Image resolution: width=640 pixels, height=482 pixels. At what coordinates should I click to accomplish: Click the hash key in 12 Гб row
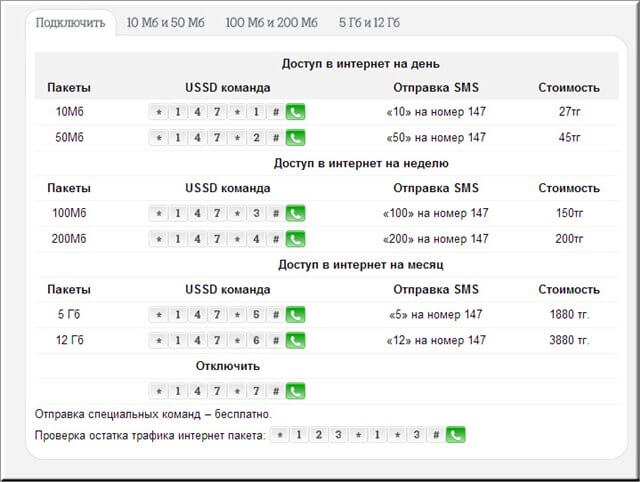(276, 340)
